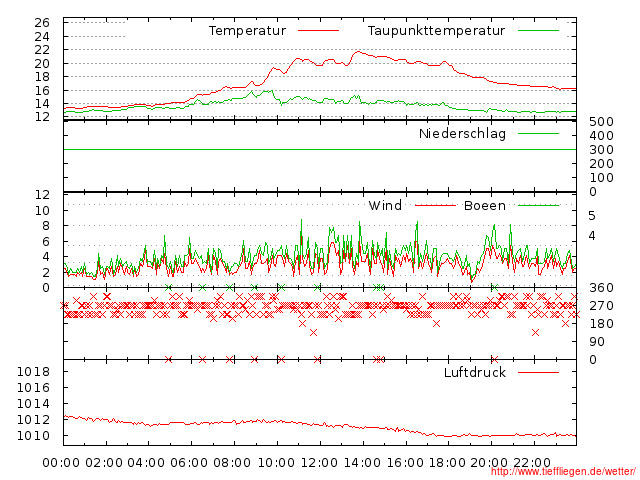This screenshot has height=480, width=640.
Task: Click the 18:00 time axis label
Action: pos(447,463)
